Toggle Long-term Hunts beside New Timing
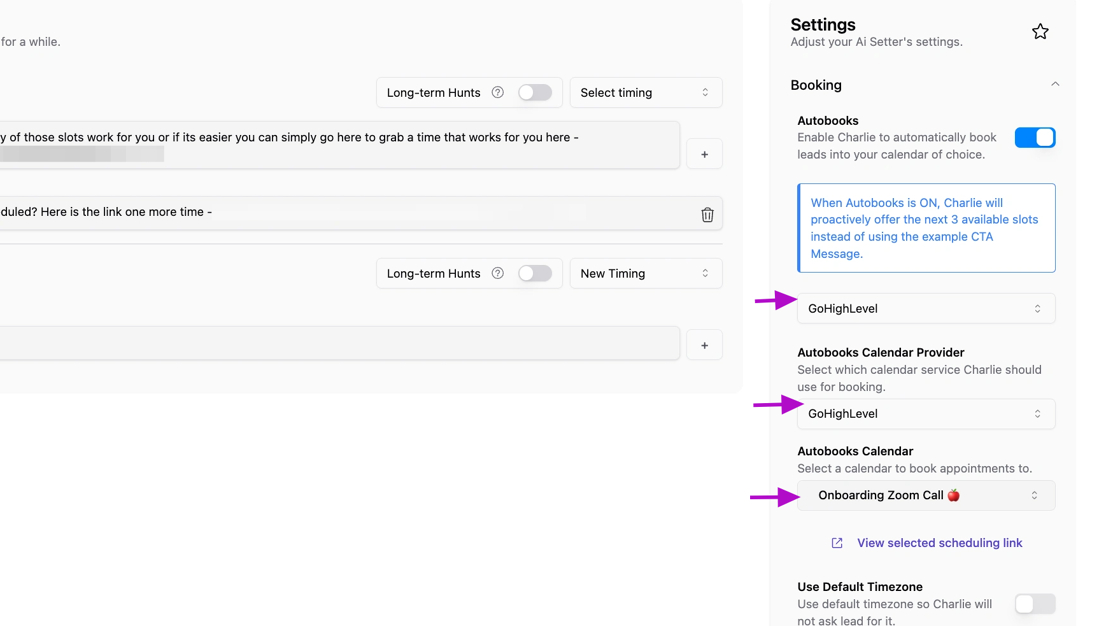 click(x=535, y=273)
